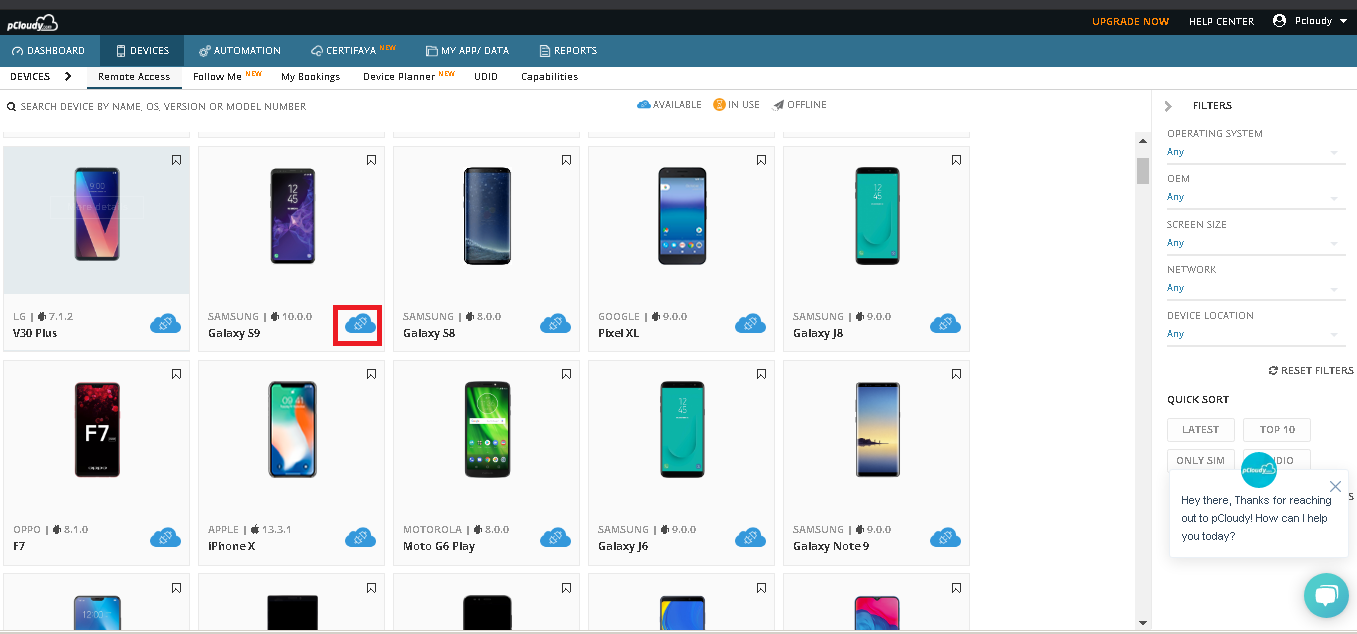Connect to the Galaxy S9 device
The height and width of the screenshot is (634, 1357).
[360, 324]
